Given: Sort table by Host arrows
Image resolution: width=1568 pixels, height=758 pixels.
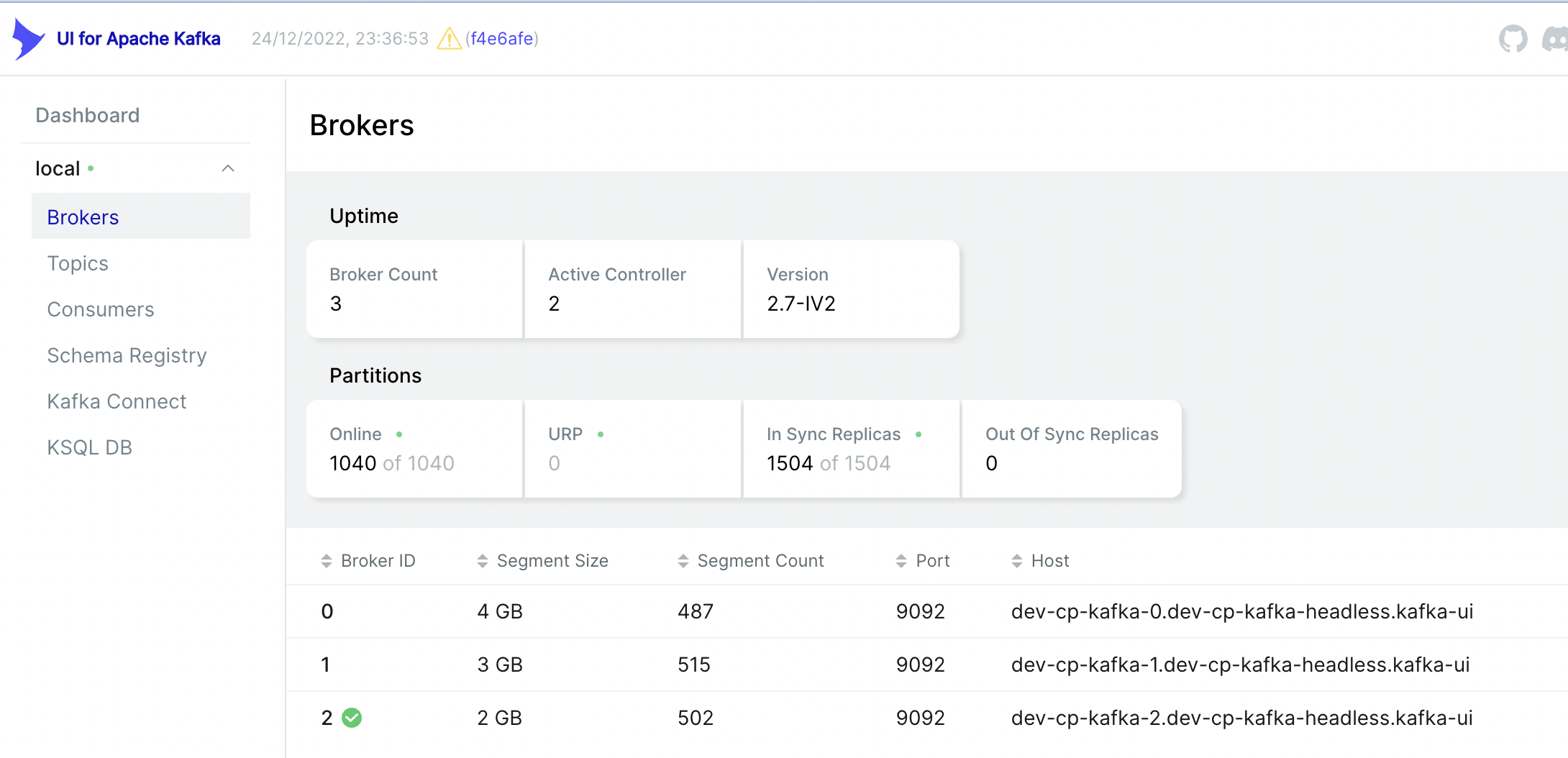Looking at the screenshot, I should 1017,561.
